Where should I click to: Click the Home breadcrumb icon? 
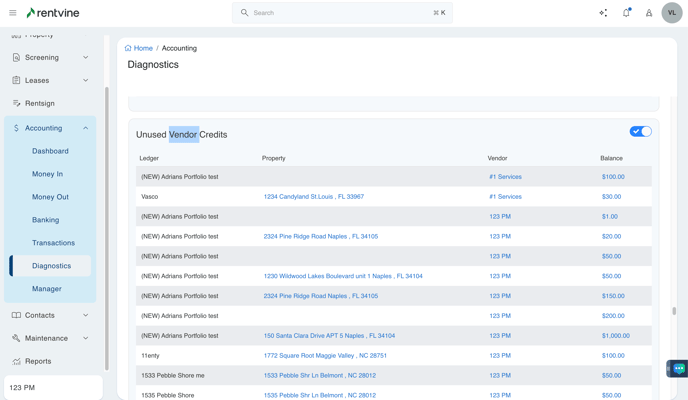128,48
